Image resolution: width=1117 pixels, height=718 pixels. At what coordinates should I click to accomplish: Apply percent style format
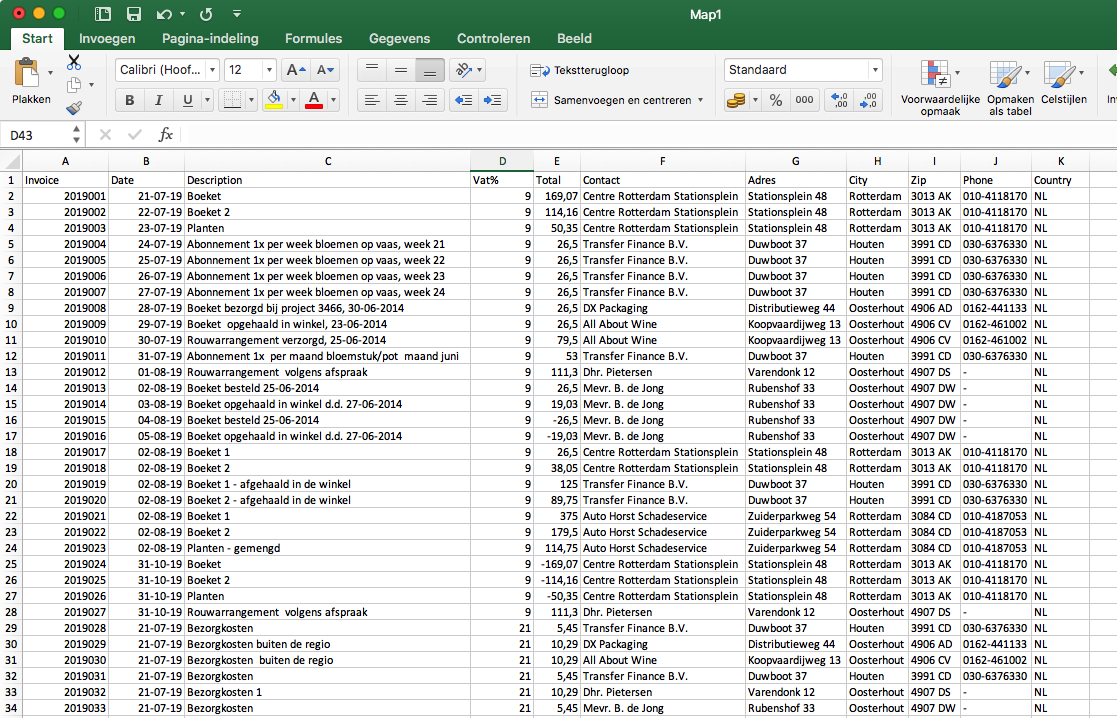[776, 100]
